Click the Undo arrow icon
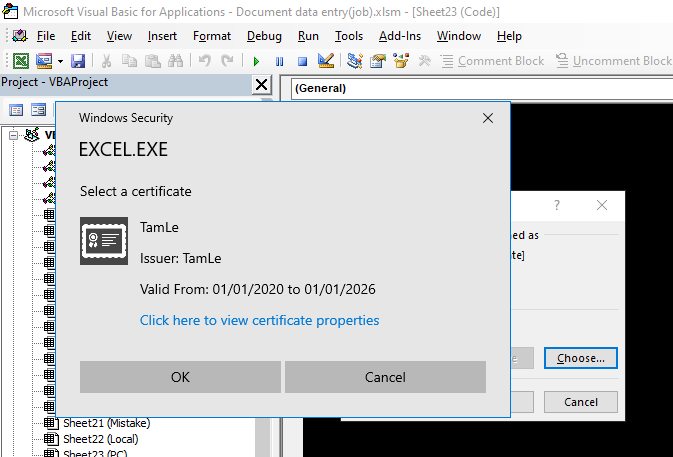Image resolution: width=673 pixels, height=457 pixels. click(x=205, y=61)
